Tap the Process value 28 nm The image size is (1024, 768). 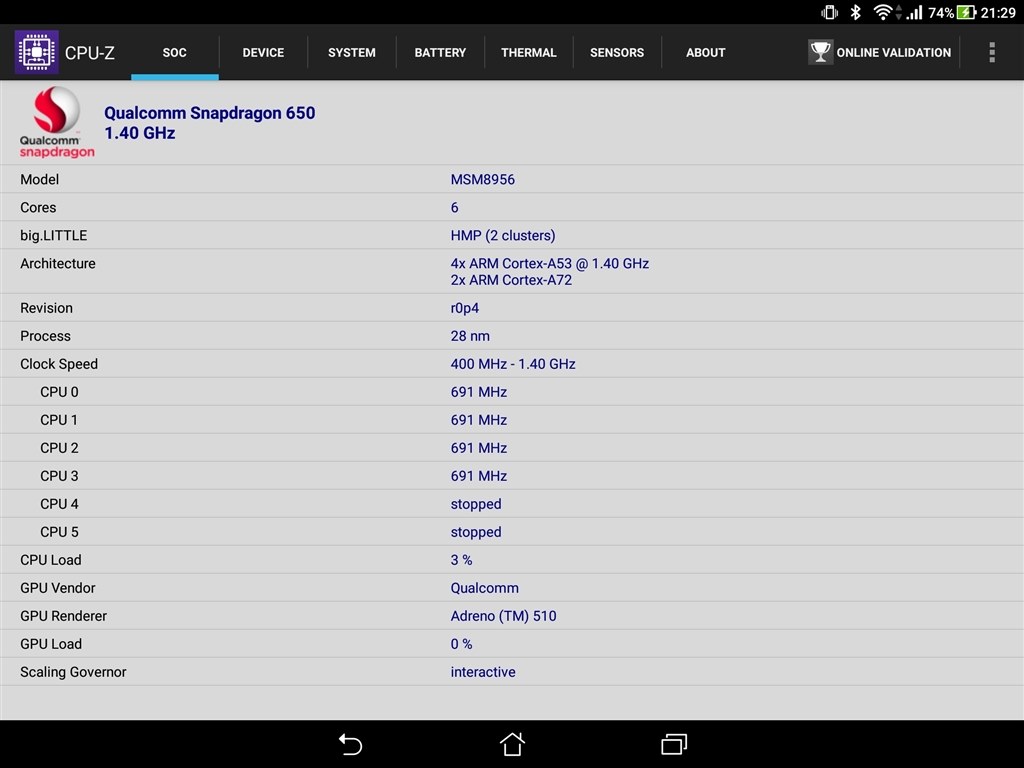[x=470, y=336]
